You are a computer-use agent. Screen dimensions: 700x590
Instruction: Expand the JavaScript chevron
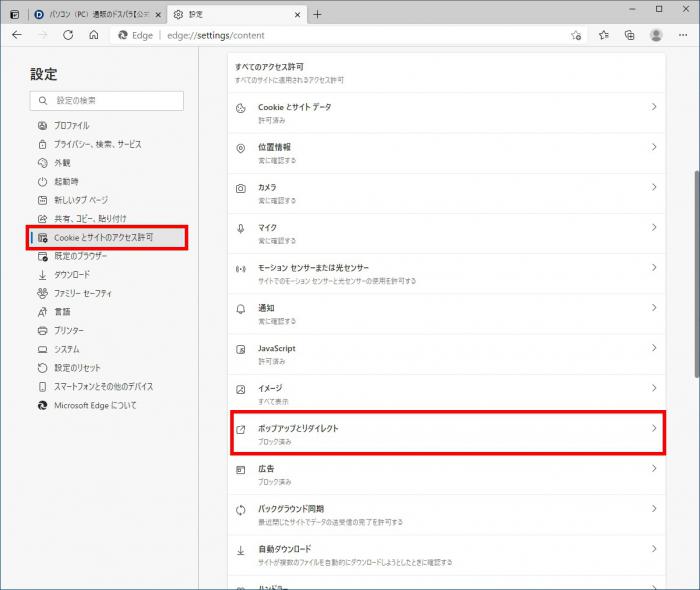point(654,348)
